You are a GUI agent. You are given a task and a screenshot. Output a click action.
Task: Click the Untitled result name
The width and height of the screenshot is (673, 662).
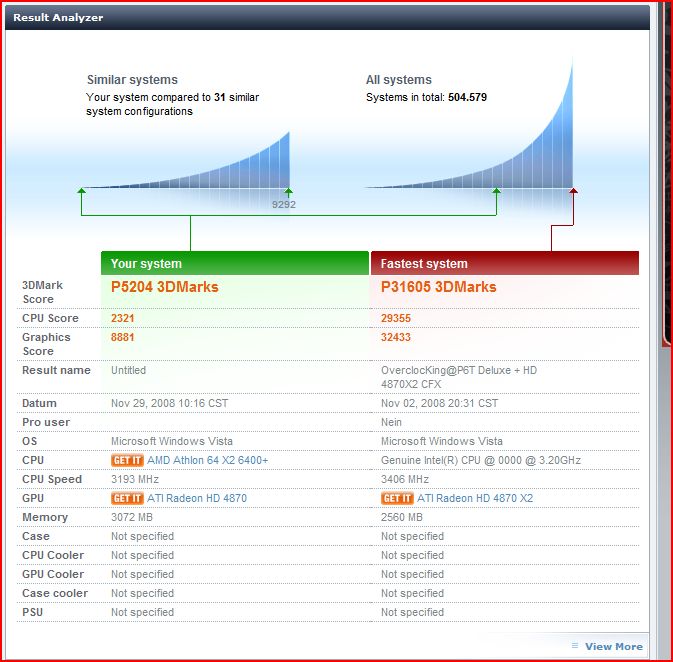click(128, 370)
